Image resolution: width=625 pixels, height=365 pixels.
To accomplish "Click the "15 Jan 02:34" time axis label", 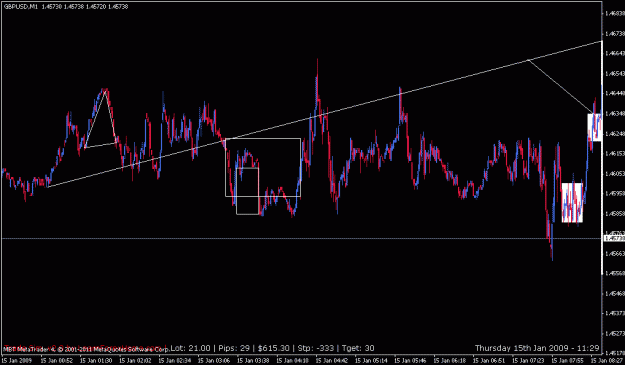I will [175, 361].
